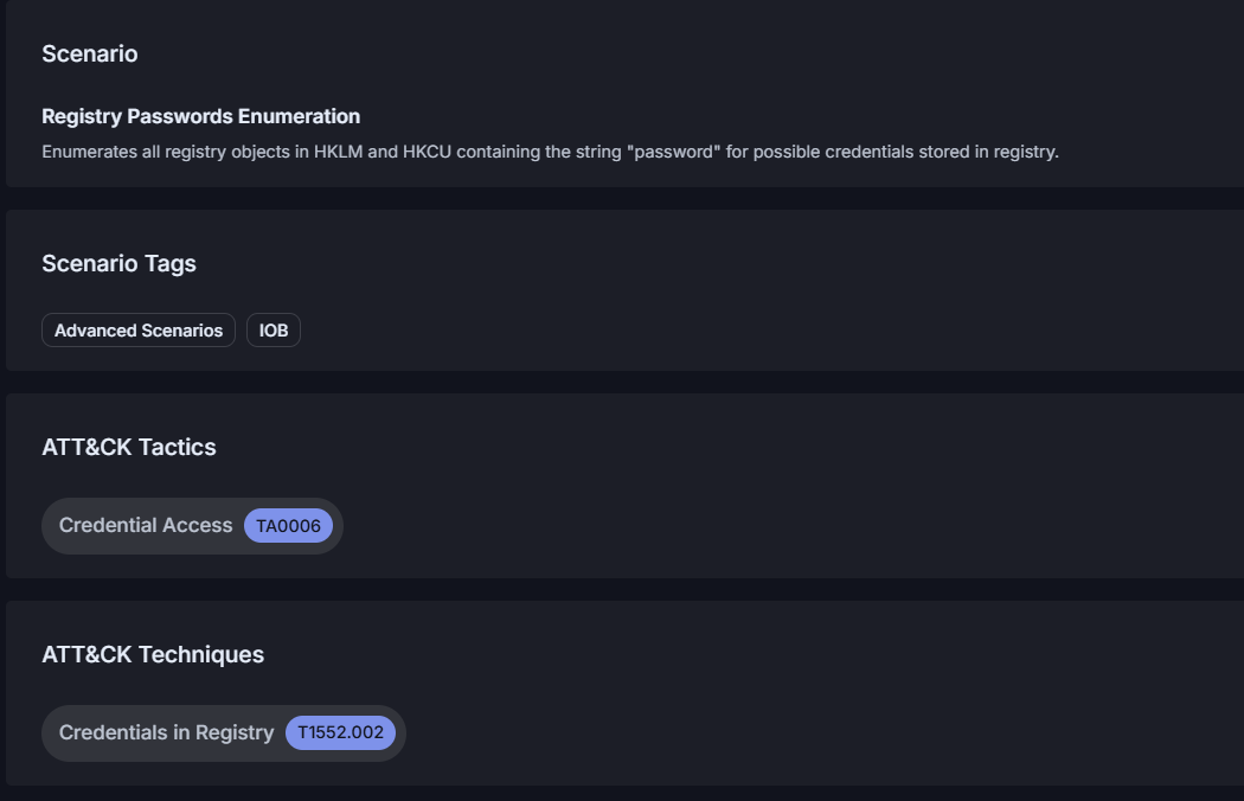Open the Credentials in Registry technique label
This screenshot has width=1244, height=801.
tap(166, 733)
